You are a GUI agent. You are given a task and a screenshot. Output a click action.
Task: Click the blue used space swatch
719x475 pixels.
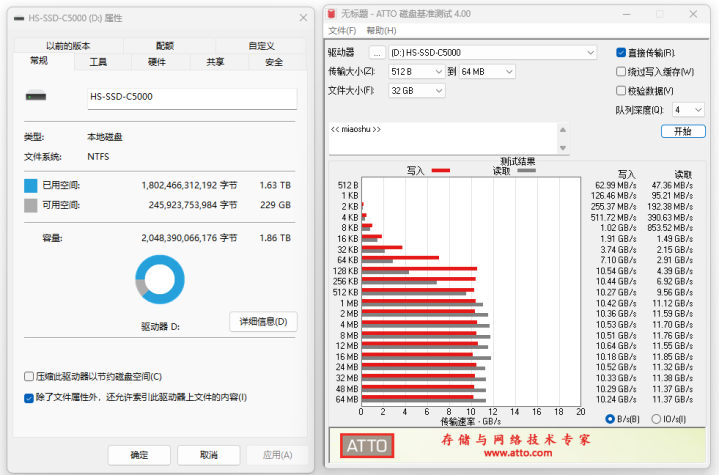pos(31,186)
